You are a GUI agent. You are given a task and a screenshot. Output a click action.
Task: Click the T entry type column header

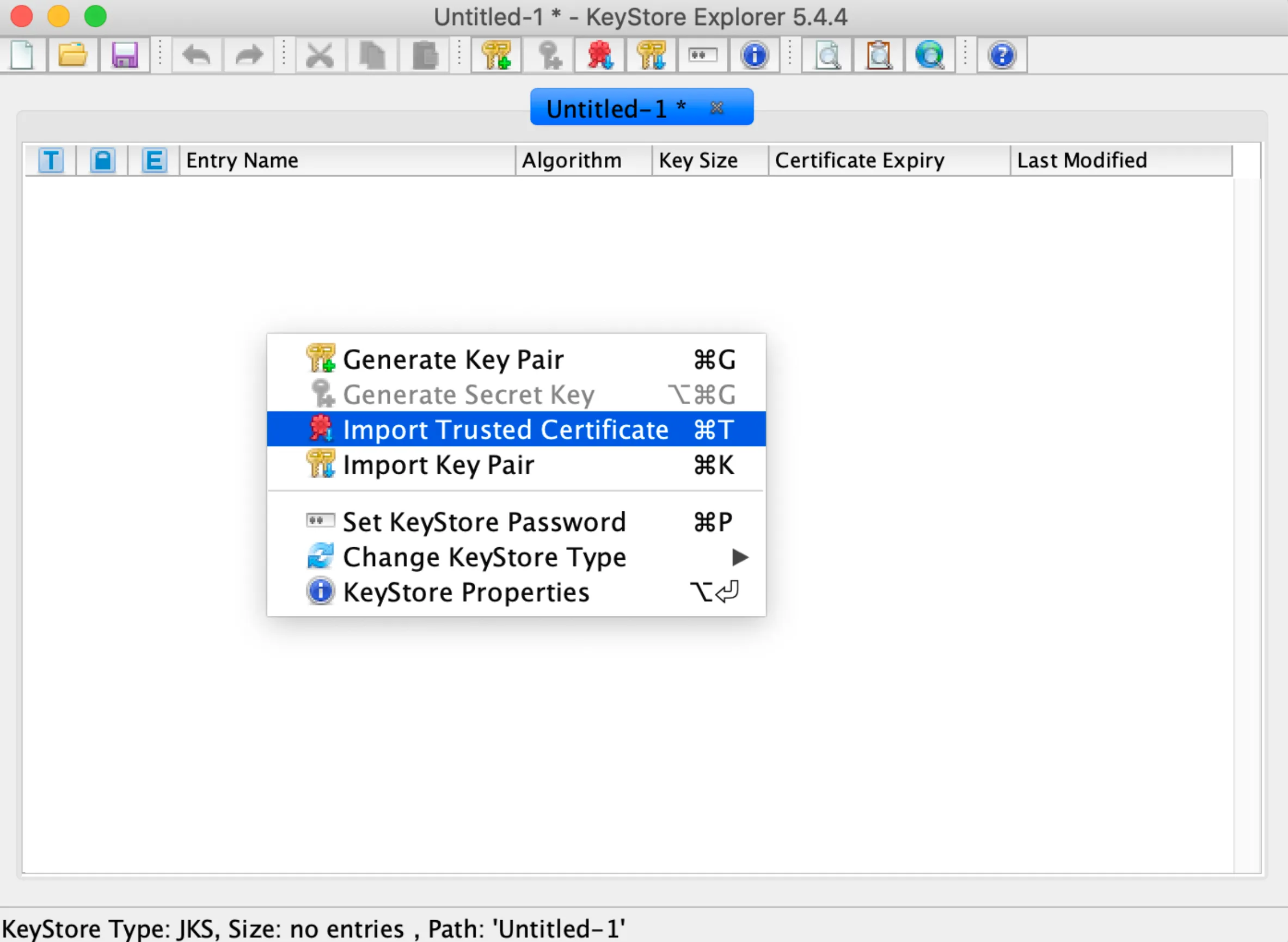[51, 160]
